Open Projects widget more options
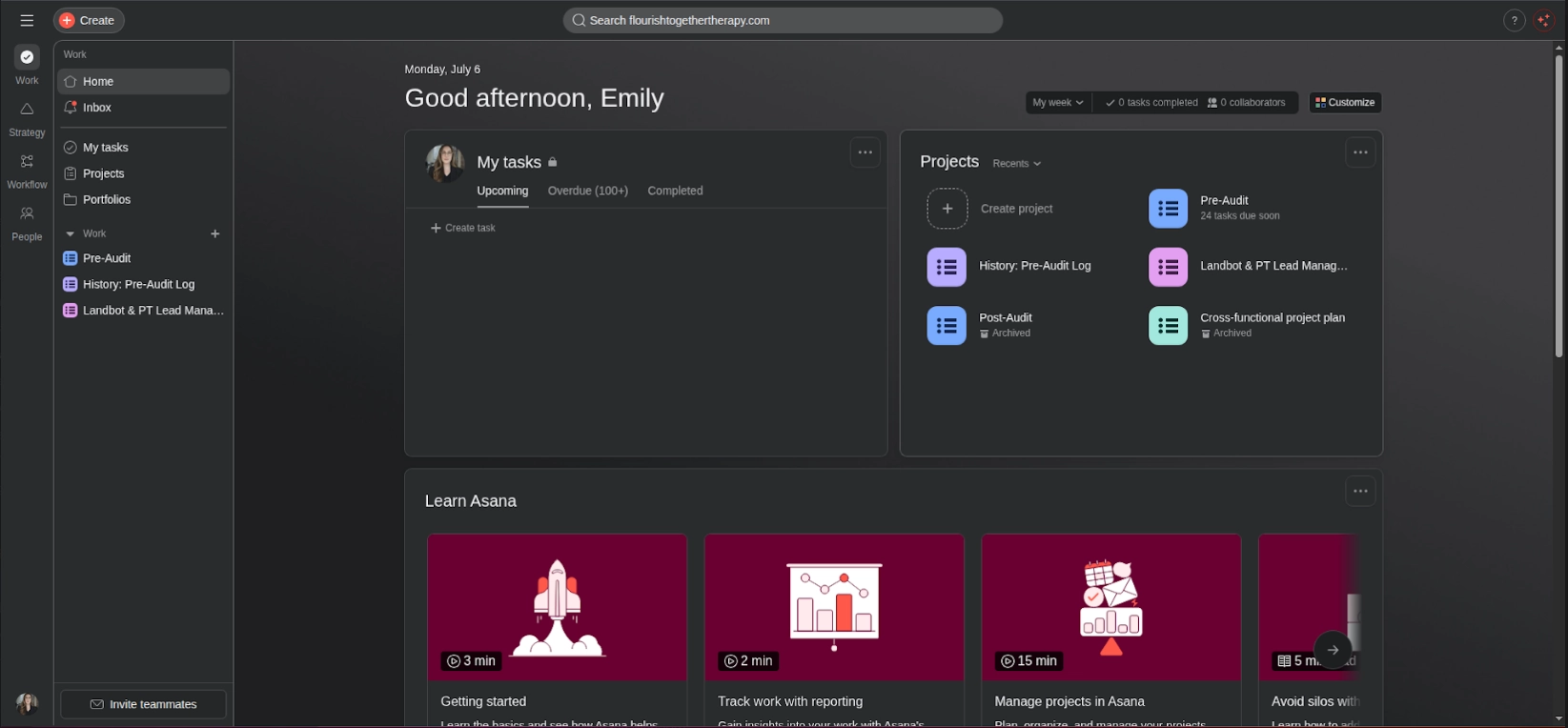 (x=1360, y=152)
